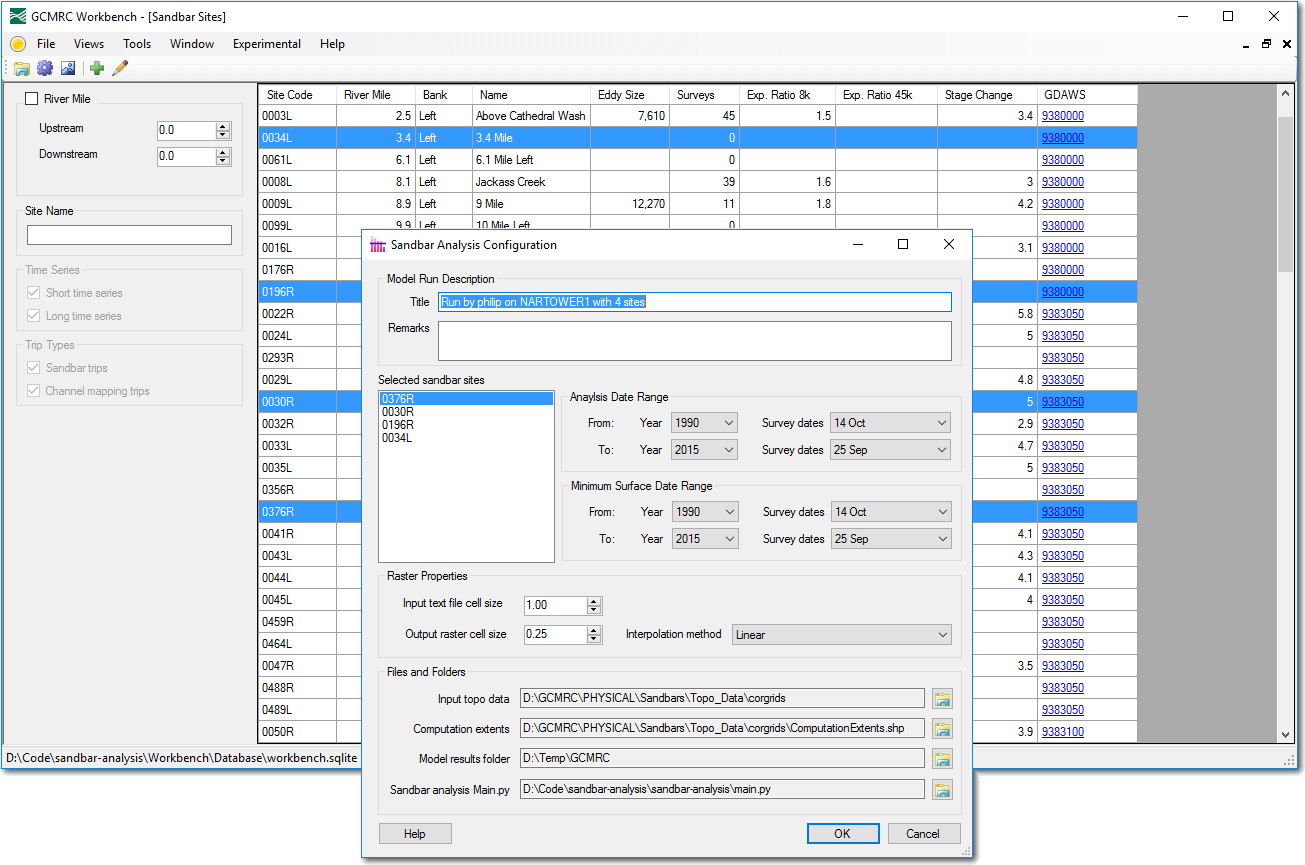This screenshot has height=865, width=1305.
Task: Browse for the Model results folder
Action: 942,759
